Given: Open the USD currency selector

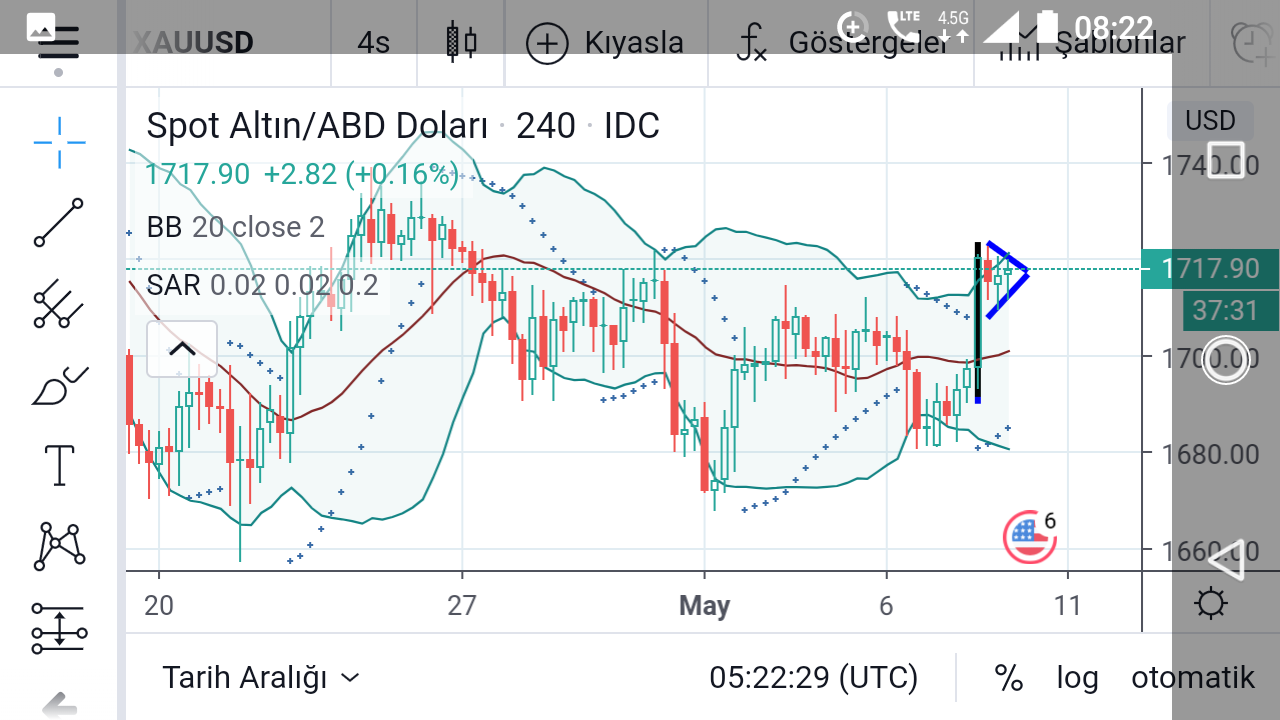Looking at the screenshot, I should pos(1210,121).
